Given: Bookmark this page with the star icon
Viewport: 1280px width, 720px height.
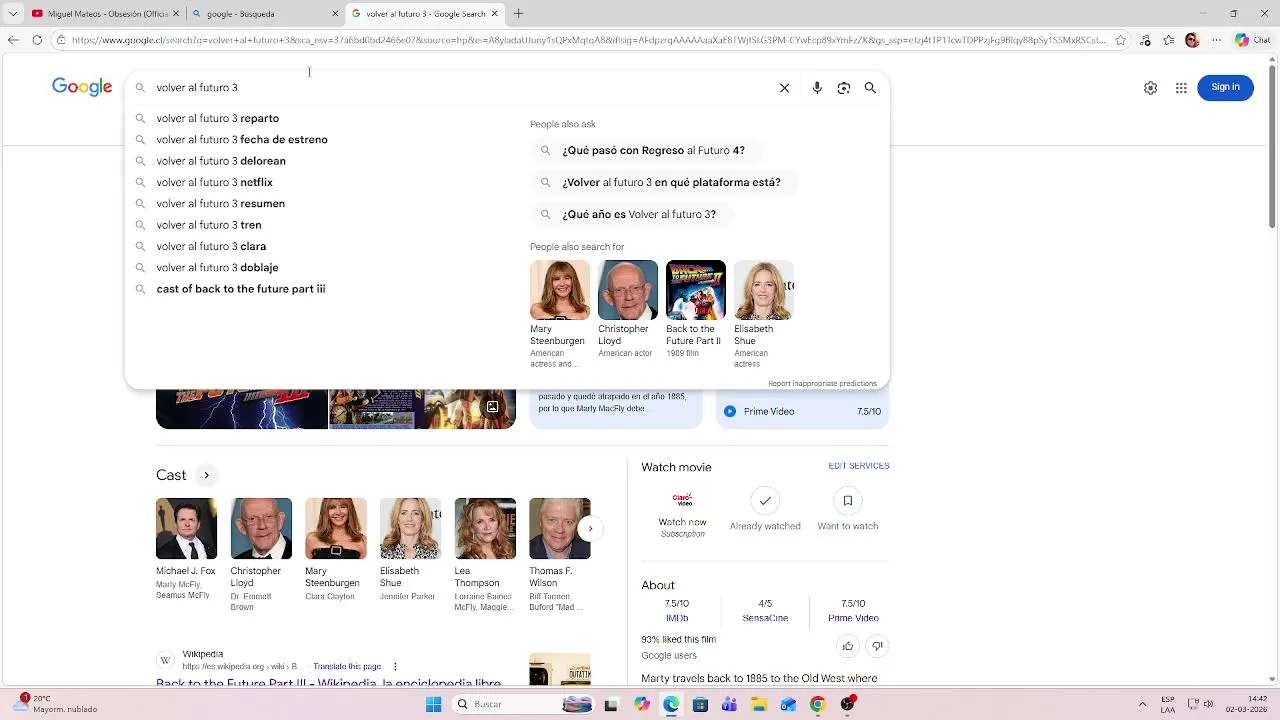Looking at the screenshot, I should point(1120,40).
